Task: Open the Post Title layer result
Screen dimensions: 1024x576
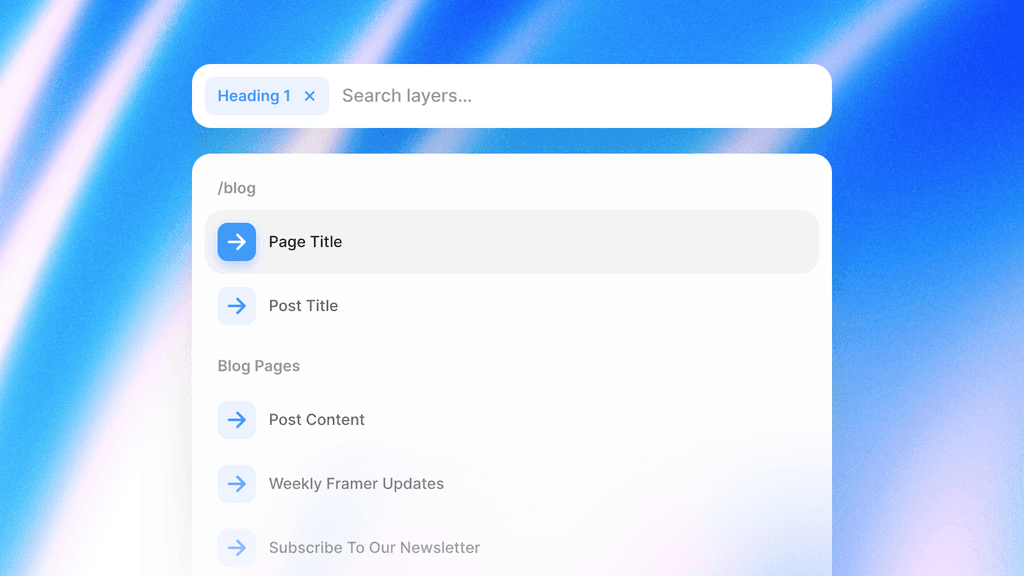Action: tap(303, 306)
